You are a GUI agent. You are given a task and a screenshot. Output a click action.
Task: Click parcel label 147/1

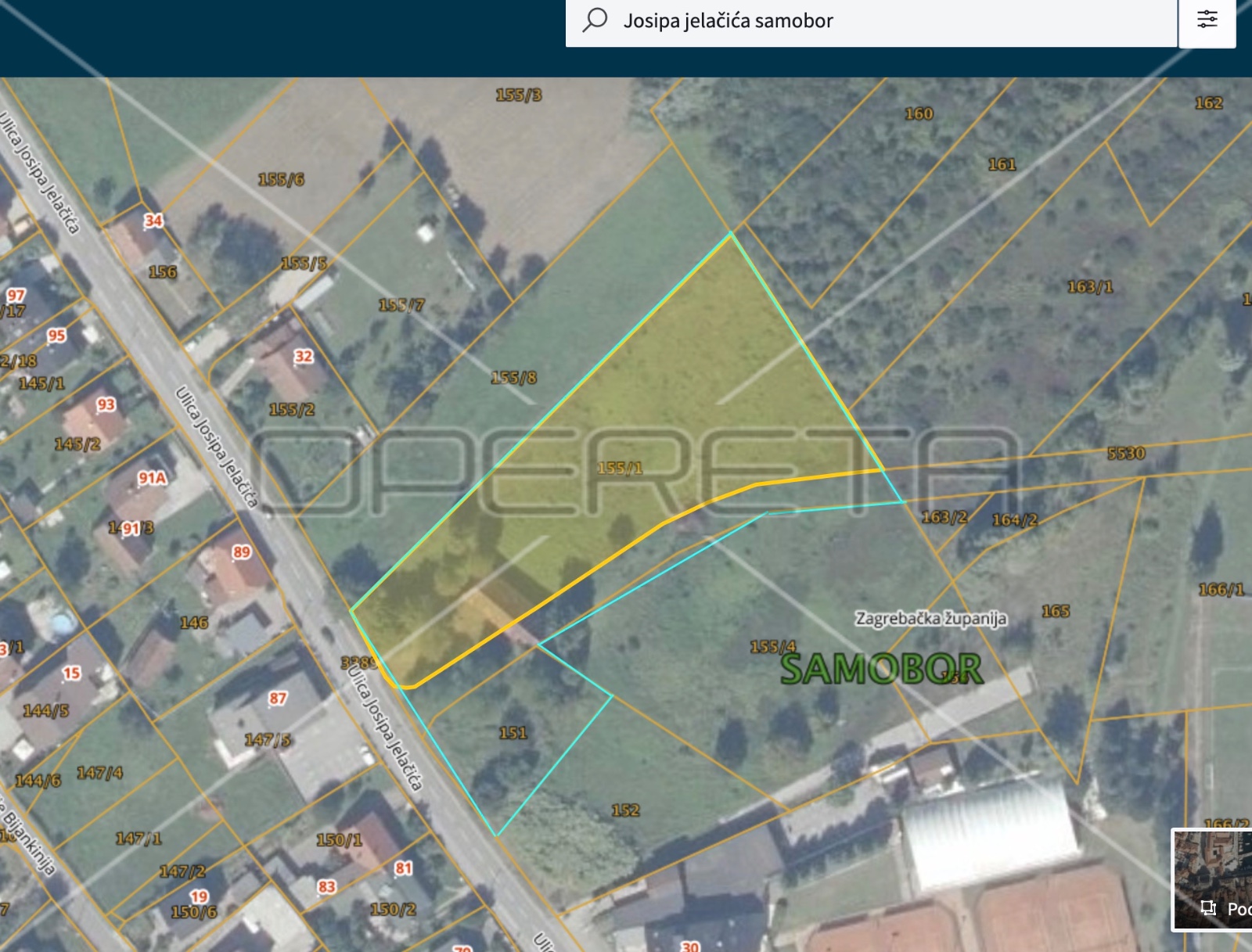tap(139, 839)
